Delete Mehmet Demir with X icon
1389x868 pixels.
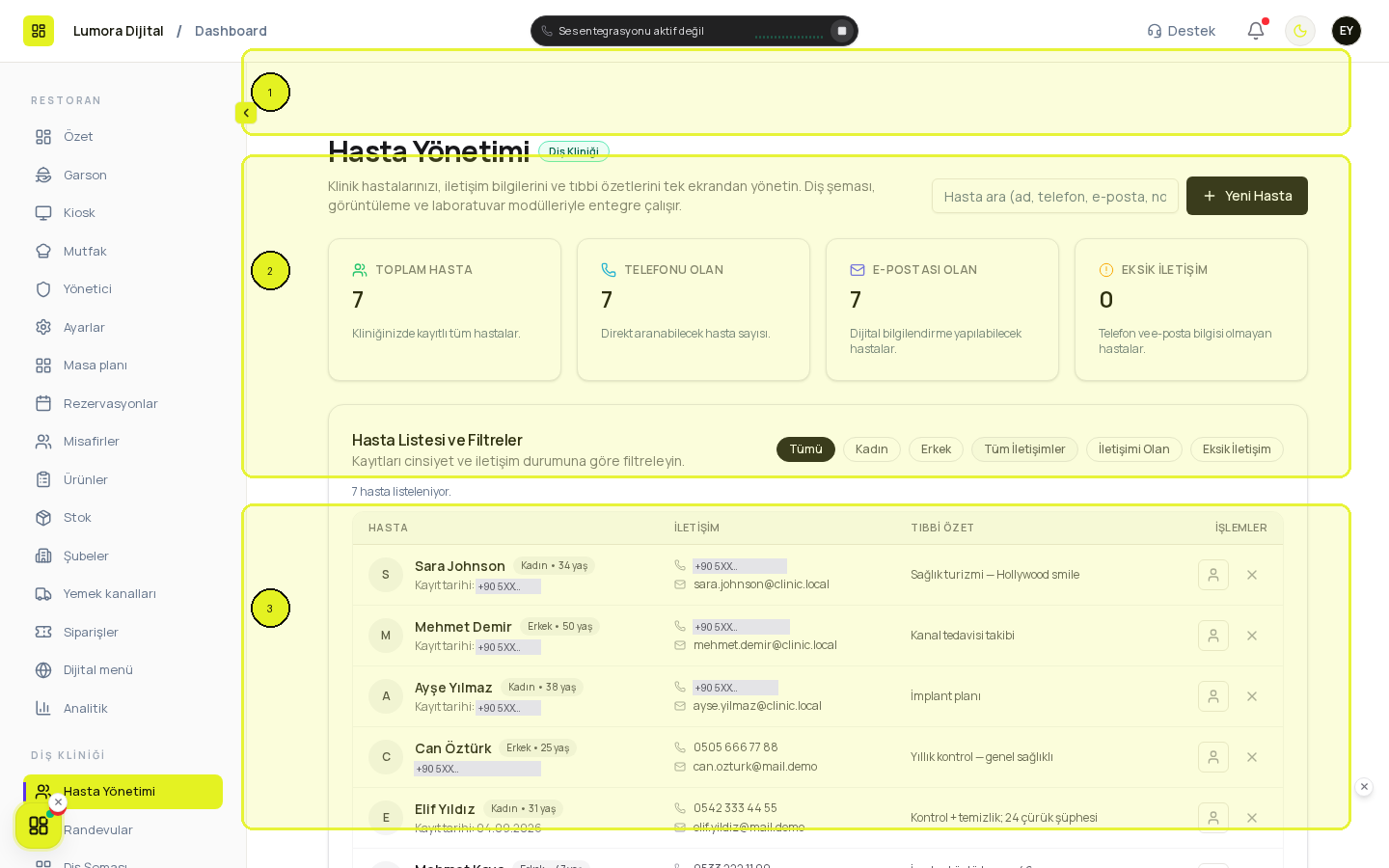coord(1252,636)
